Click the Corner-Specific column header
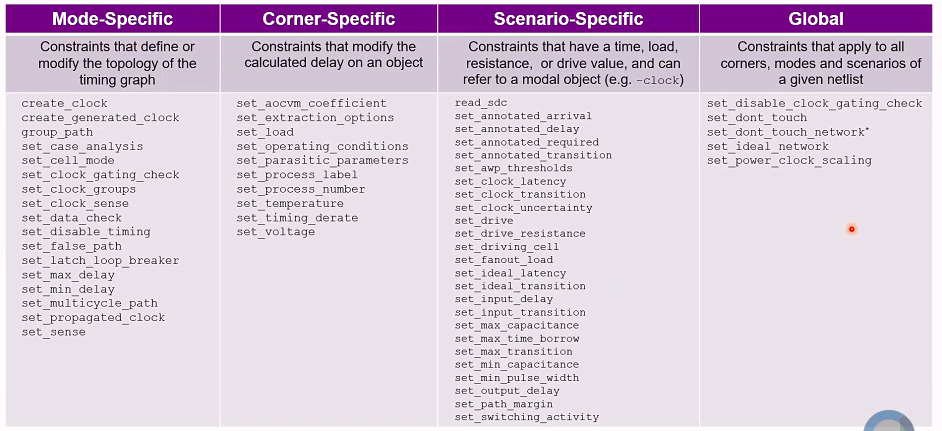Screen dimensions: 942x431 point(329,19)
